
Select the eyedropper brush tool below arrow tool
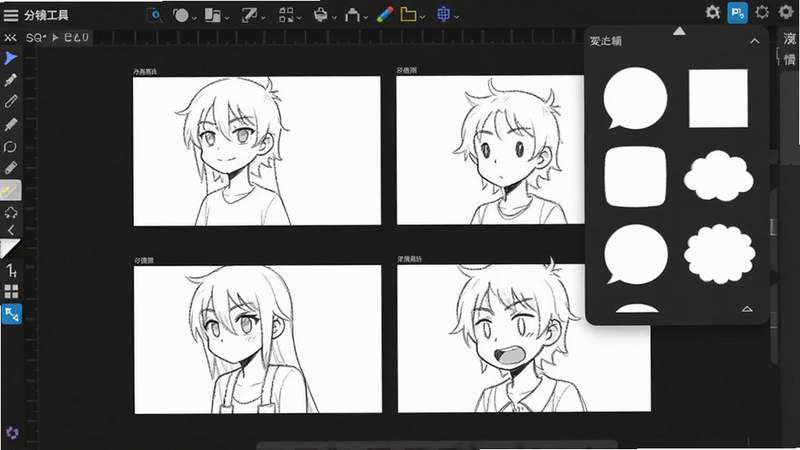click(11, 80)
